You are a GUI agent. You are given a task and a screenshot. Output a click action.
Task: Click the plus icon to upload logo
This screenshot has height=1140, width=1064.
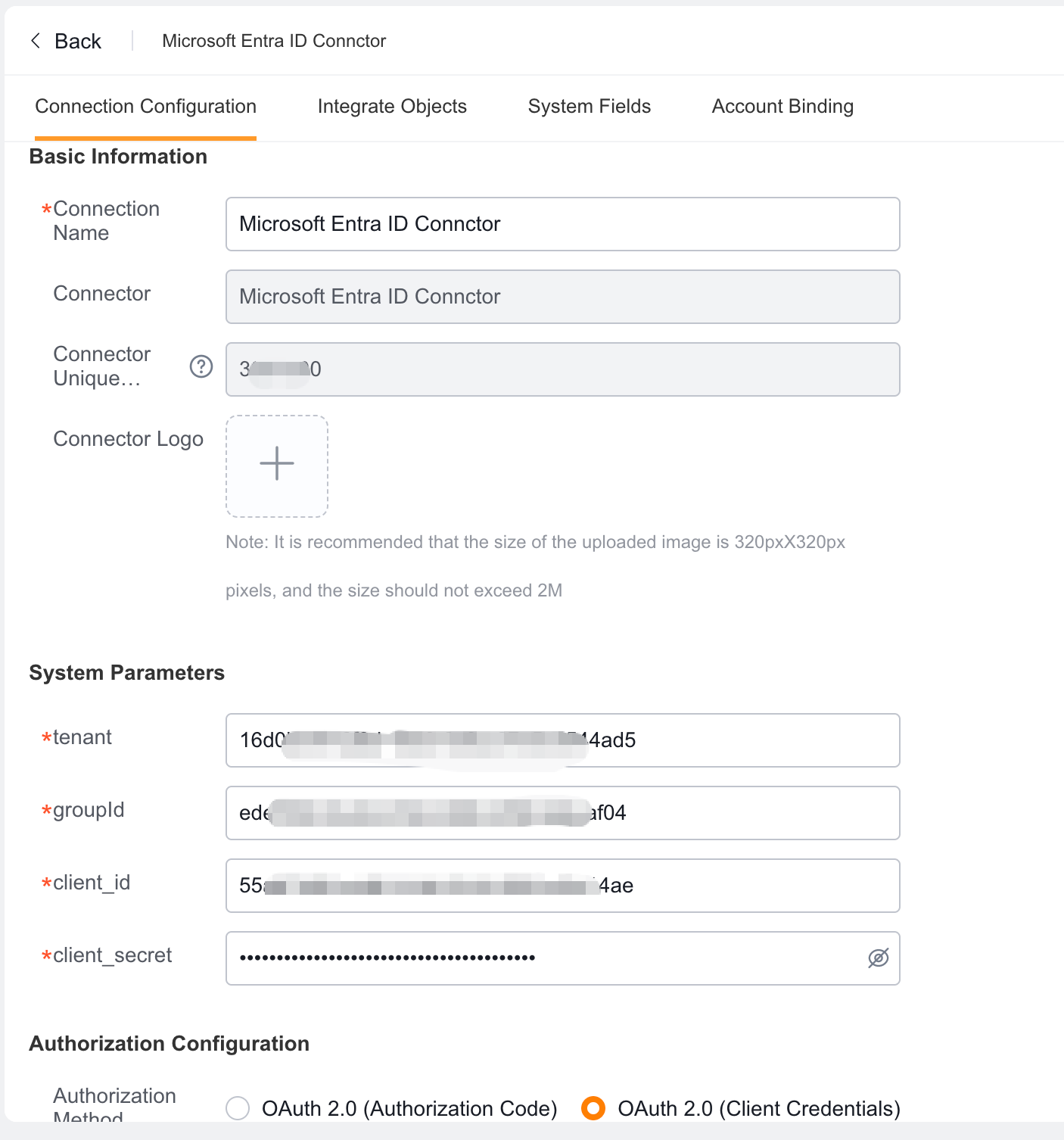tap(277, 464)
